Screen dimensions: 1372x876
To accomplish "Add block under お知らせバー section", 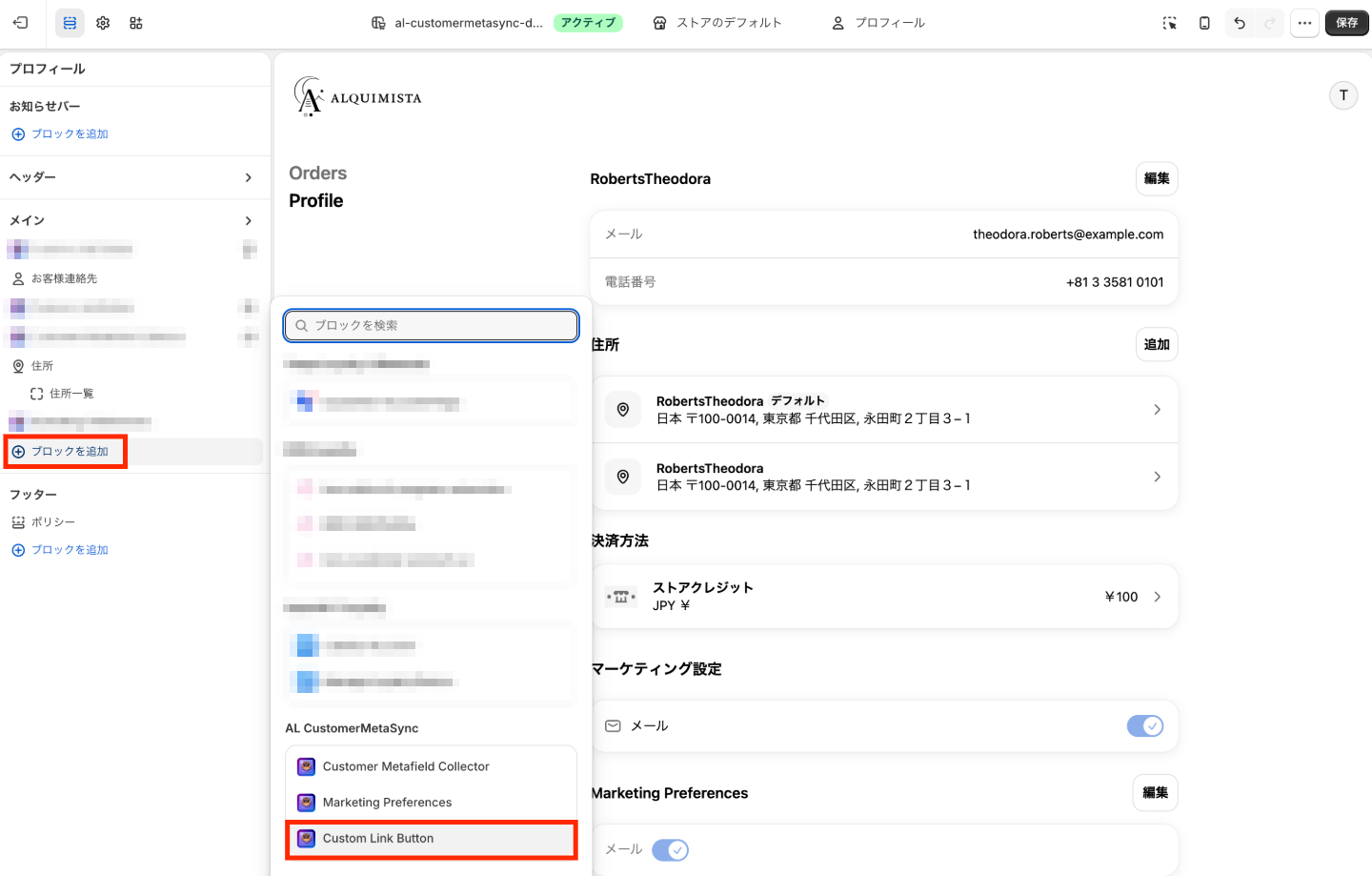I will [60, 134].
